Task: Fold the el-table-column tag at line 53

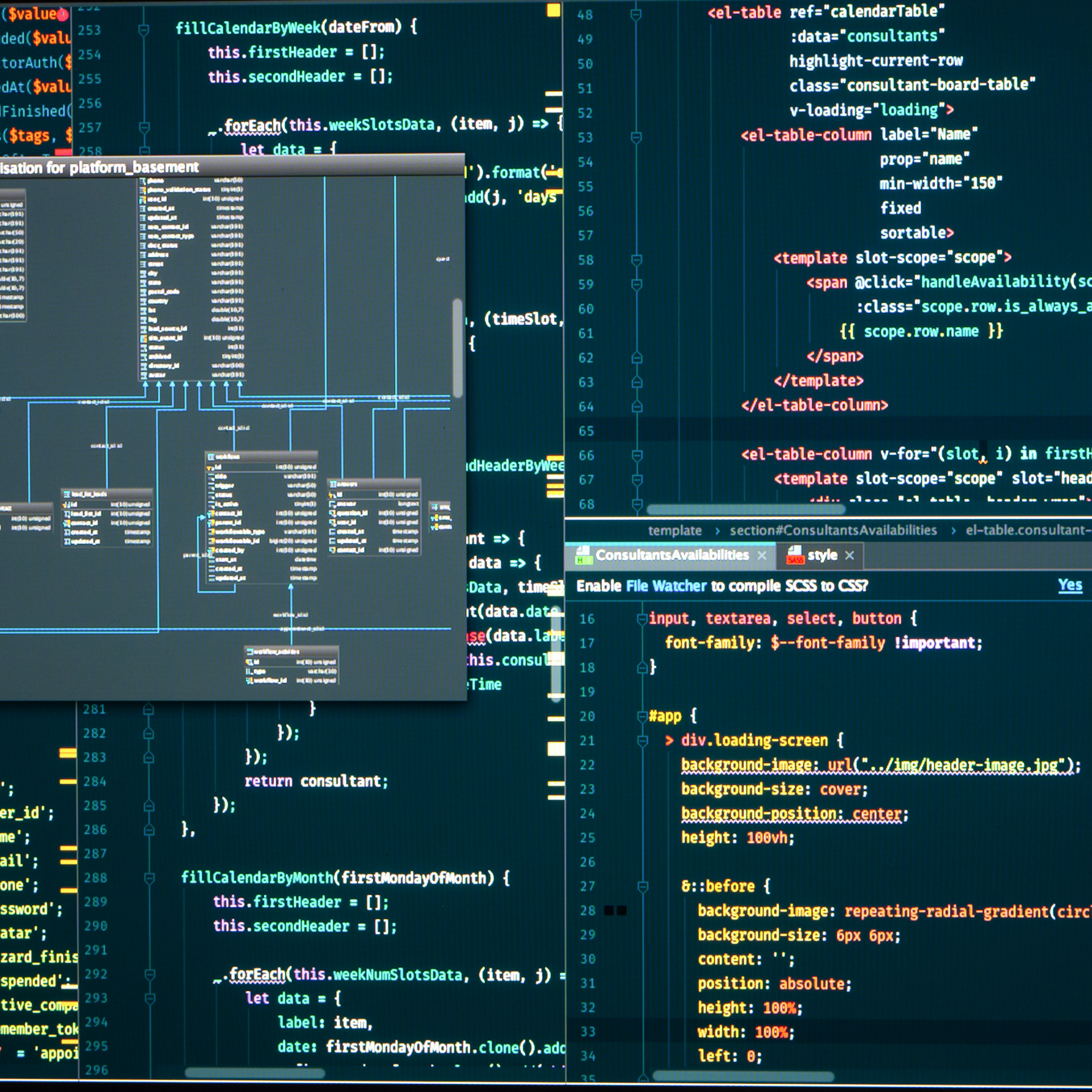Action: pyautogui.click(x=636, y=138)
